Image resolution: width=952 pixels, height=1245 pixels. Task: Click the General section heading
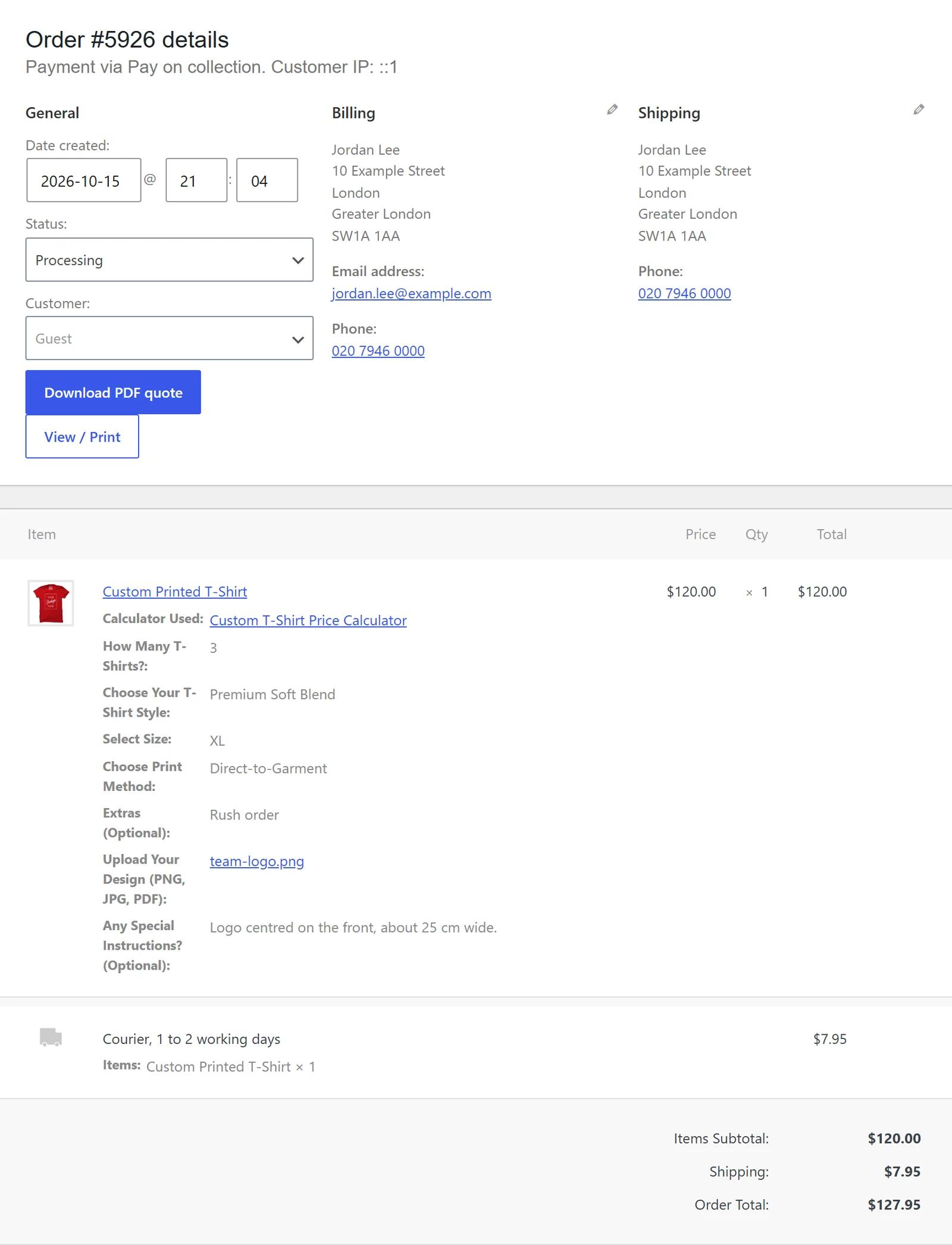(52, 113)
